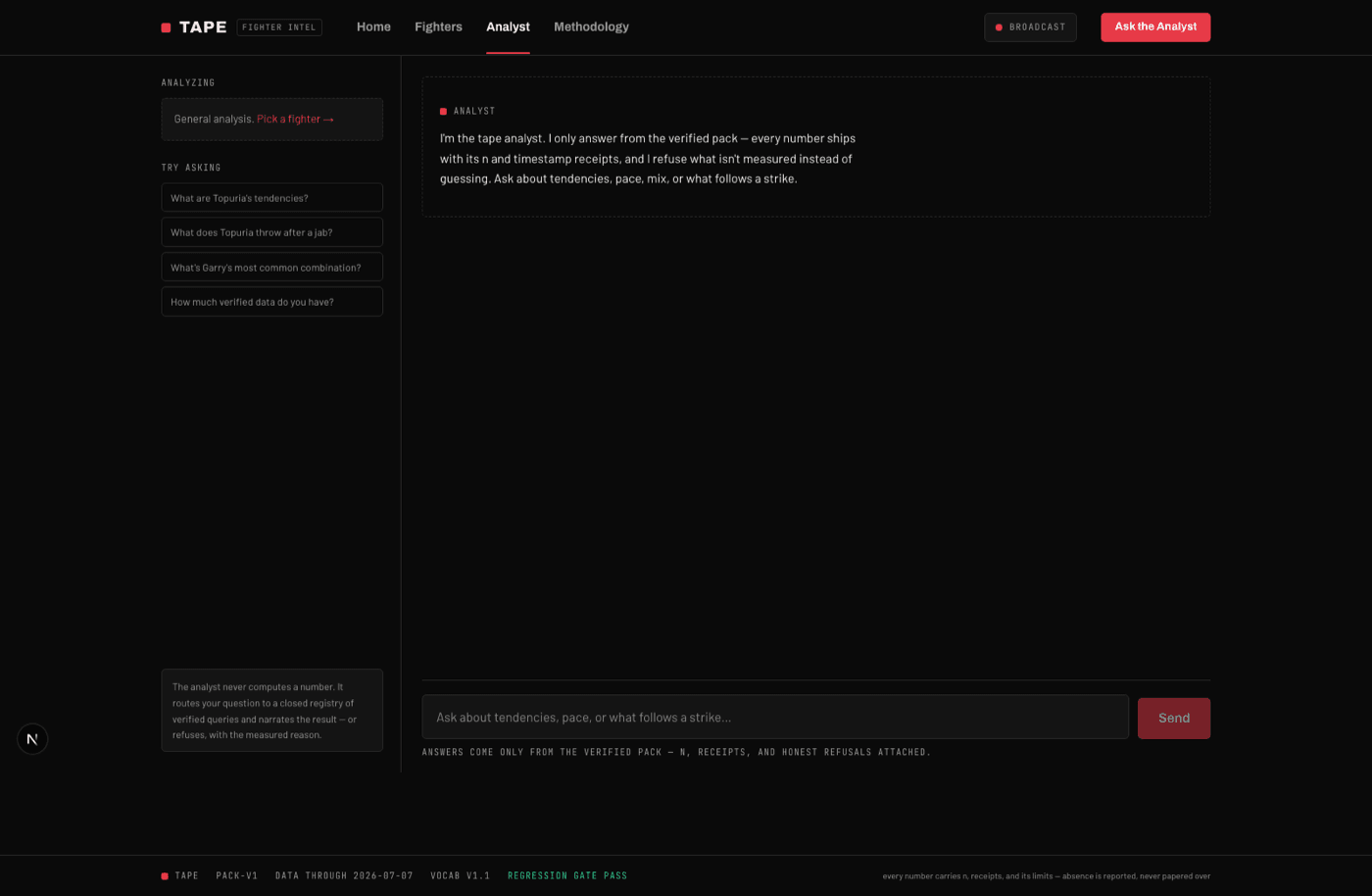Select the Analyst nav tab
Viewport: 1372px width, 896px height.
[508, 27]
